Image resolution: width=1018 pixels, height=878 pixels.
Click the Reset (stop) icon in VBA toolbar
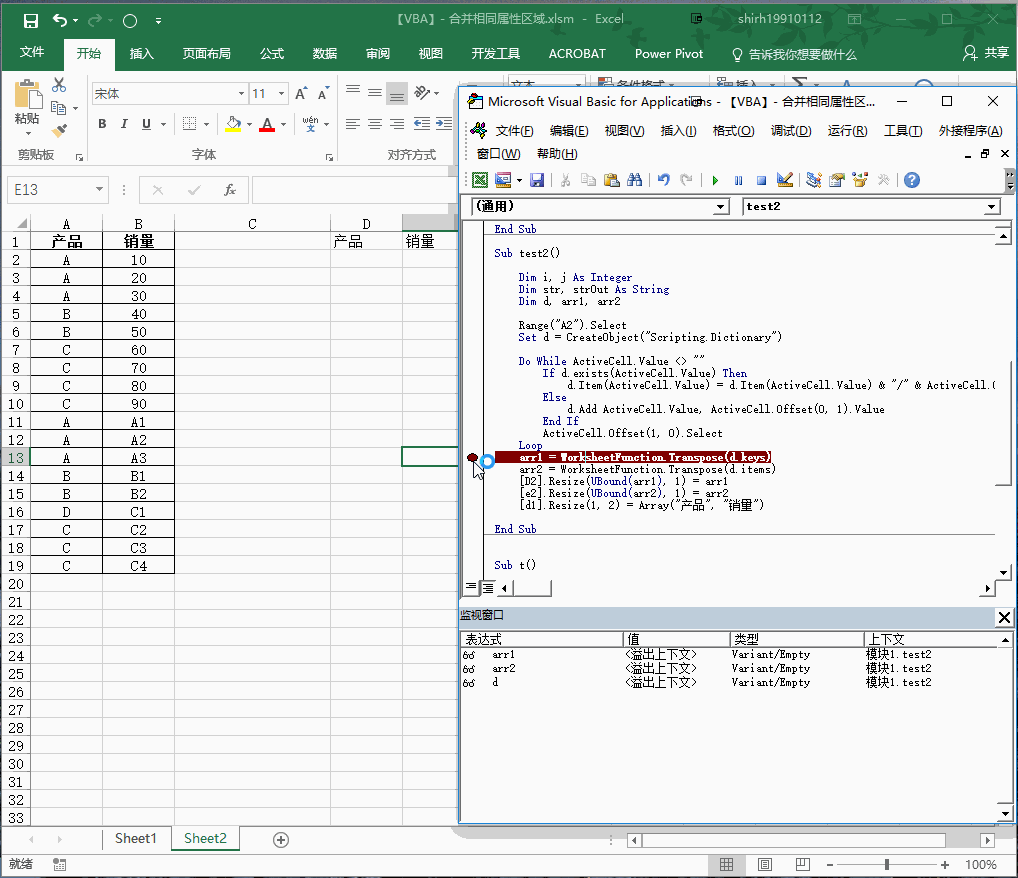761,180
